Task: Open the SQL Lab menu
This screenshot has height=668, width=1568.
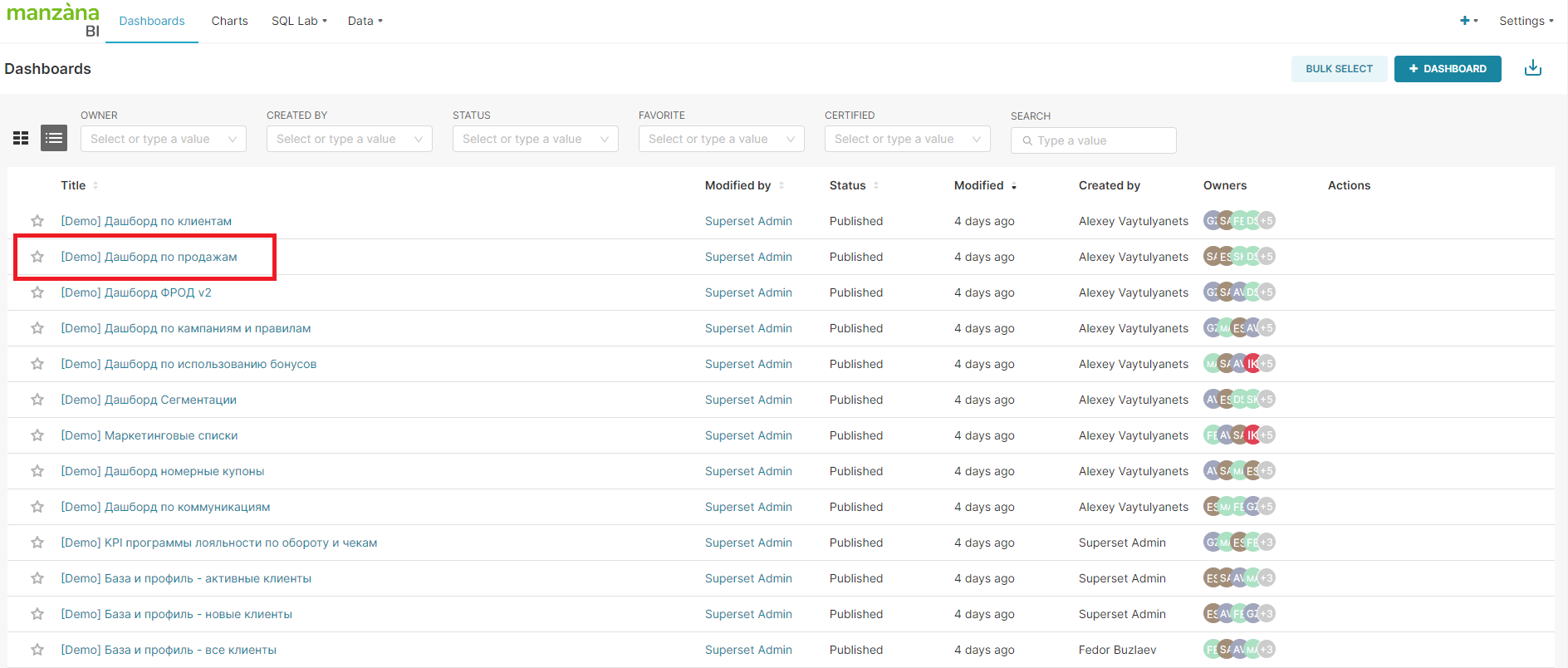Action: click(x=299, y=21)
